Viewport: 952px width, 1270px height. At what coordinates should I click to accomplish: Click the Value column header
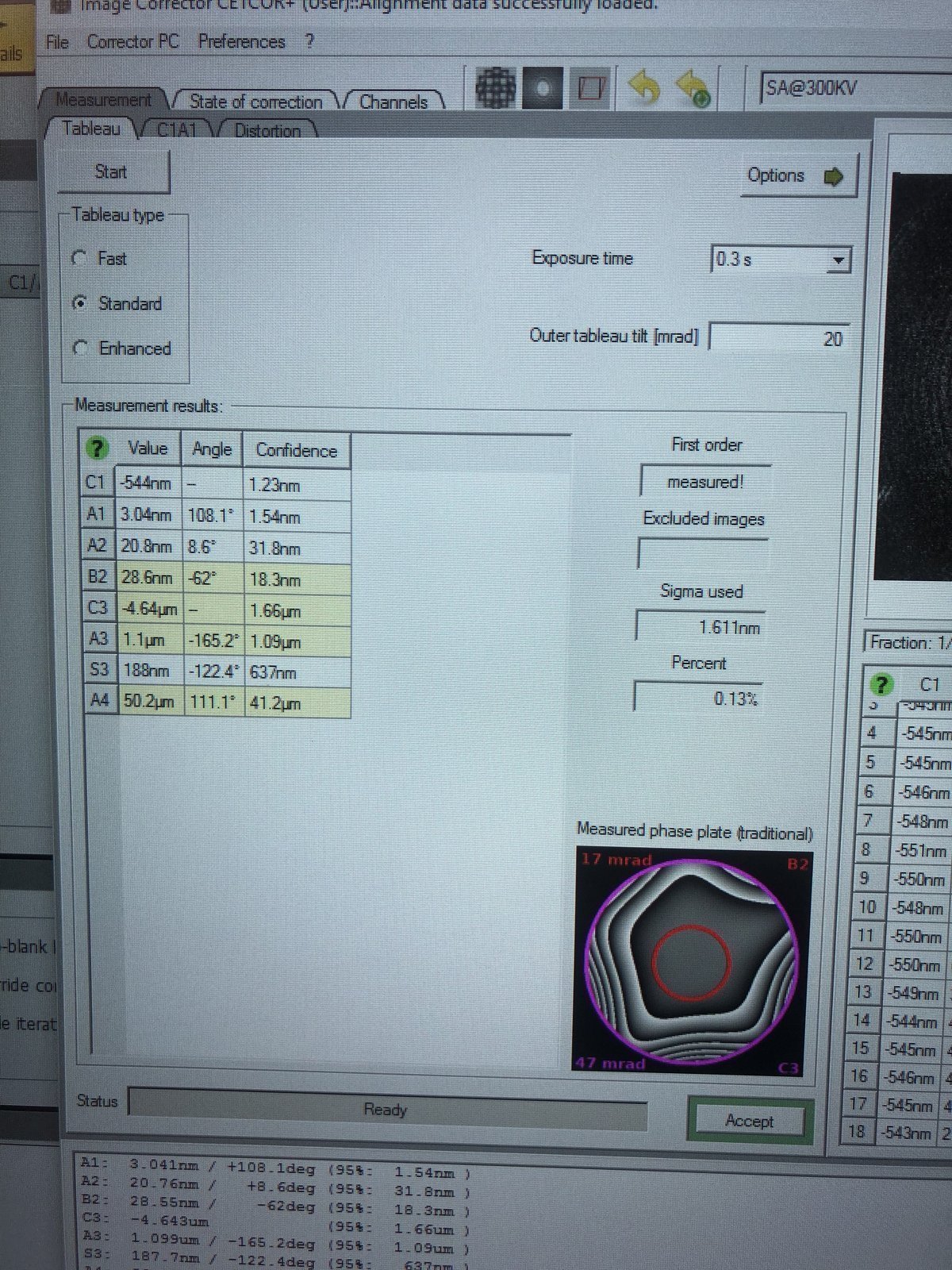coord(148,449)
